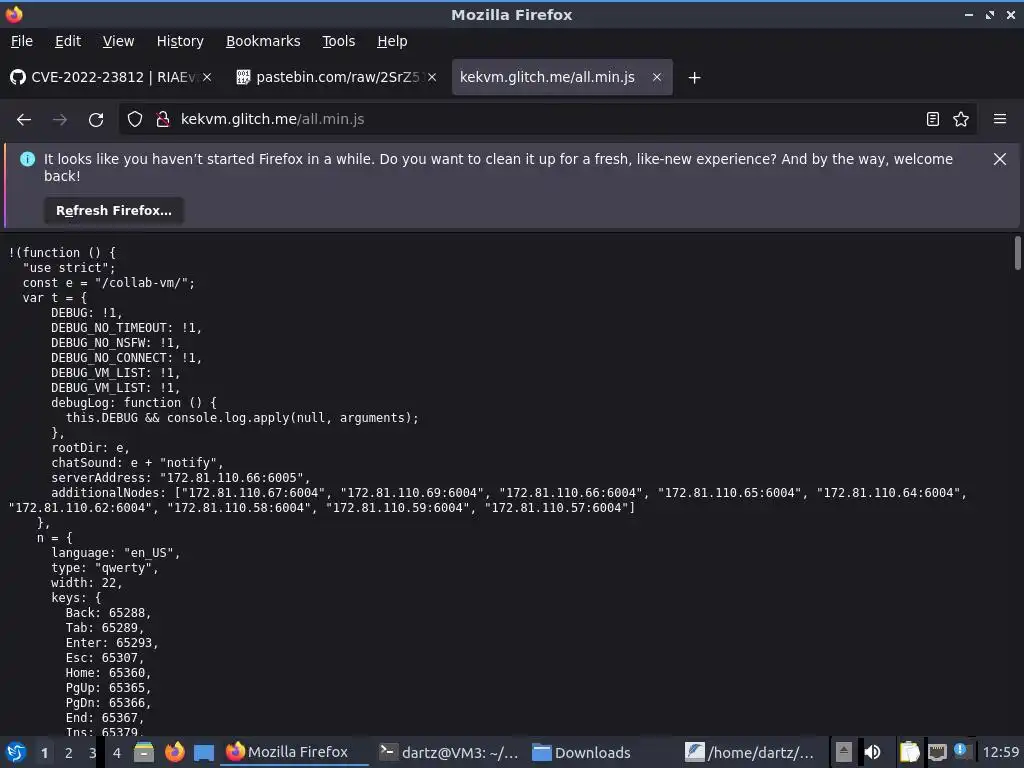This screenshot has height=768, width=1024.
Task: Select the kekvm.glitch.me/all.min.js tab
Action: click(562, 77)
